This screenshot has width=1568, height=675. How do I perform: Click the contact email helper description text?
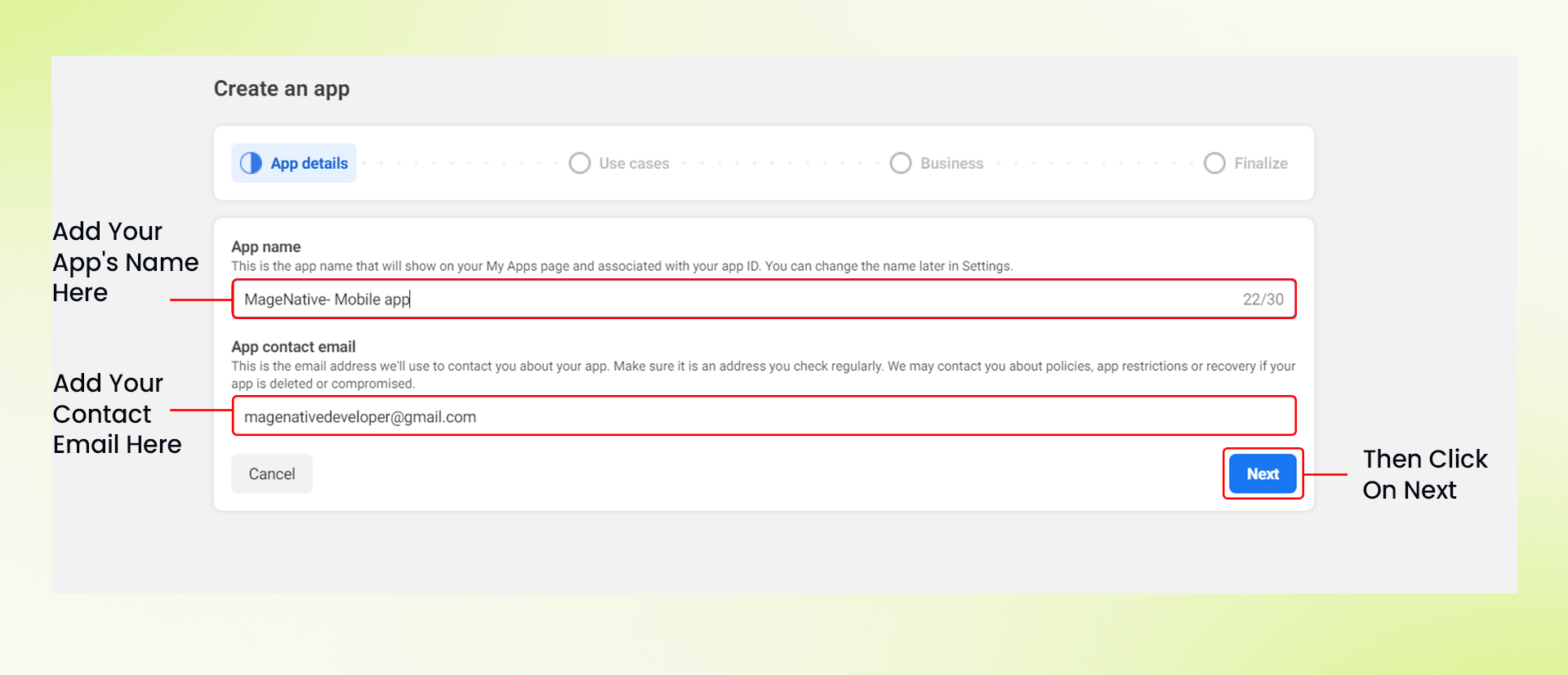click(763, 375)
